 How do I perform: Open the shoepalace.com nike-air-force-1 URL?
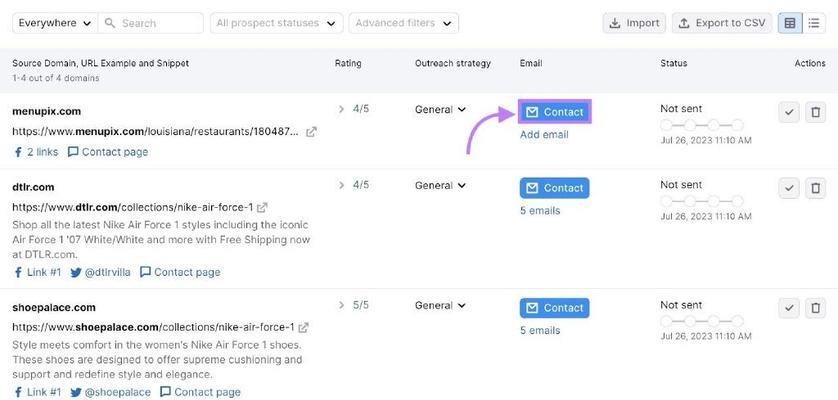click(153, 327)
